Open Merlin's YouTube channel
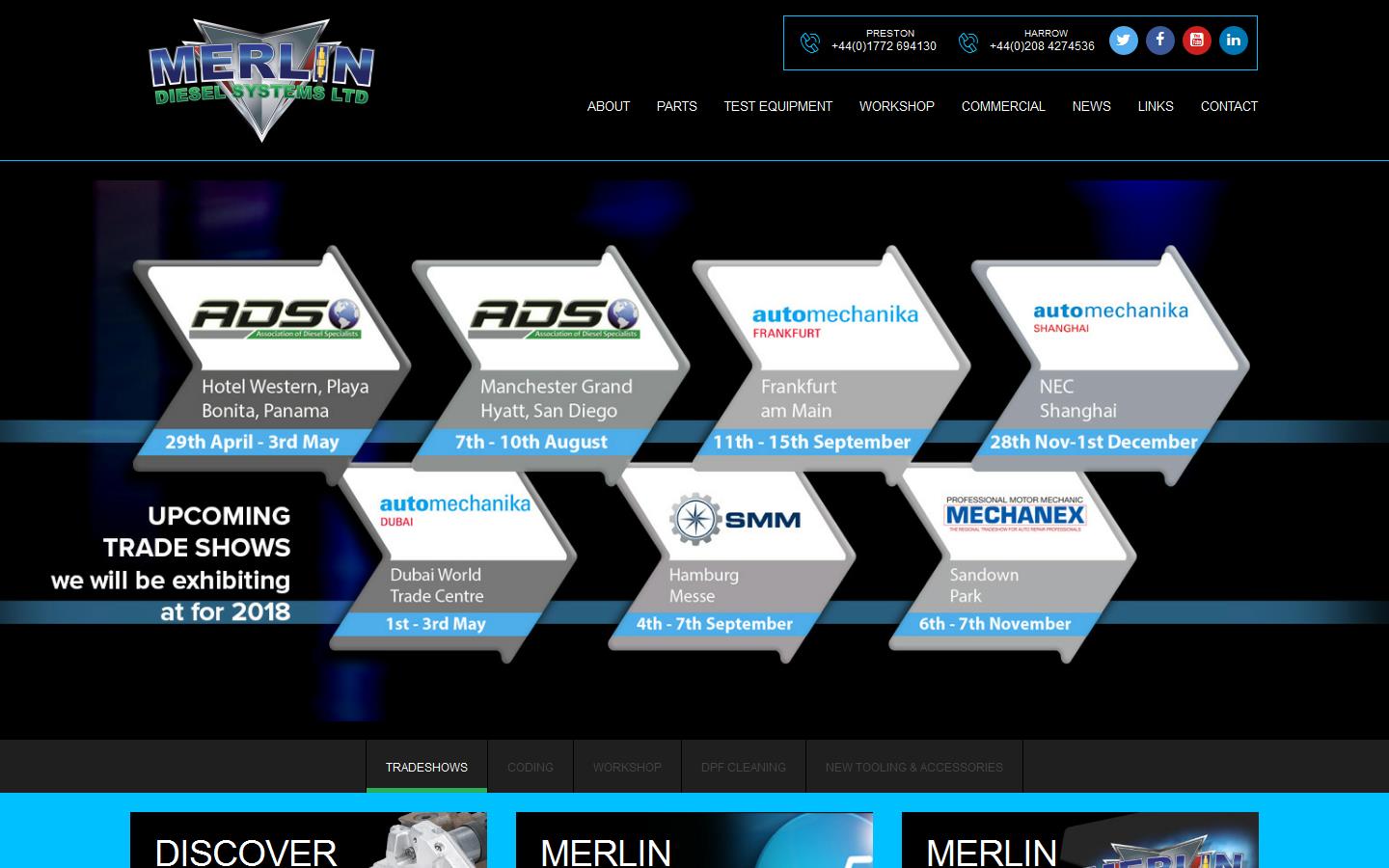This screenshot has height=868, width=1389. point(1196,41)
